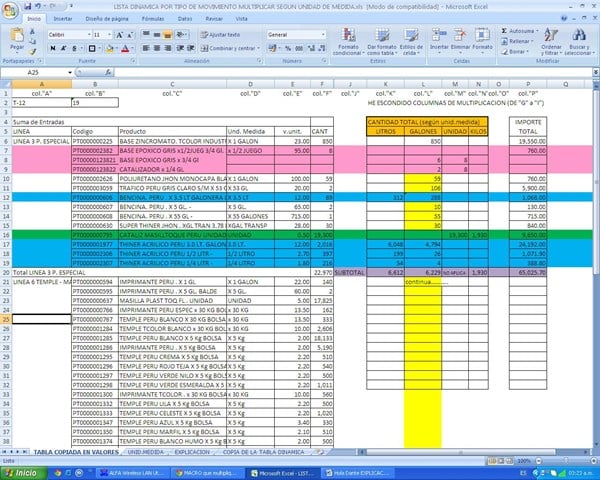600x480 pixels.
Task: Open the Diseño de página tab
Action: pos(109,19)
